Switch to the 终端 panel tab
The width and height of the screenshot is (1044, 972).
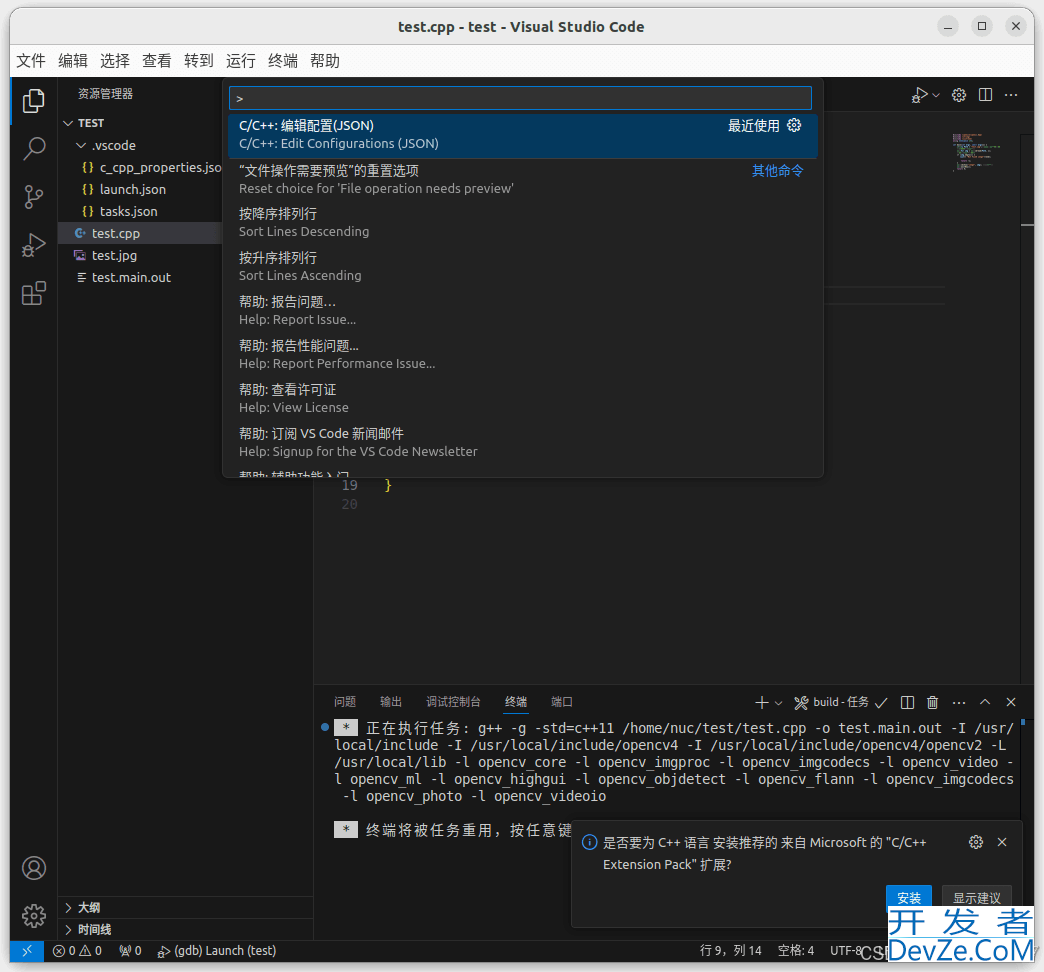[516, 702]
